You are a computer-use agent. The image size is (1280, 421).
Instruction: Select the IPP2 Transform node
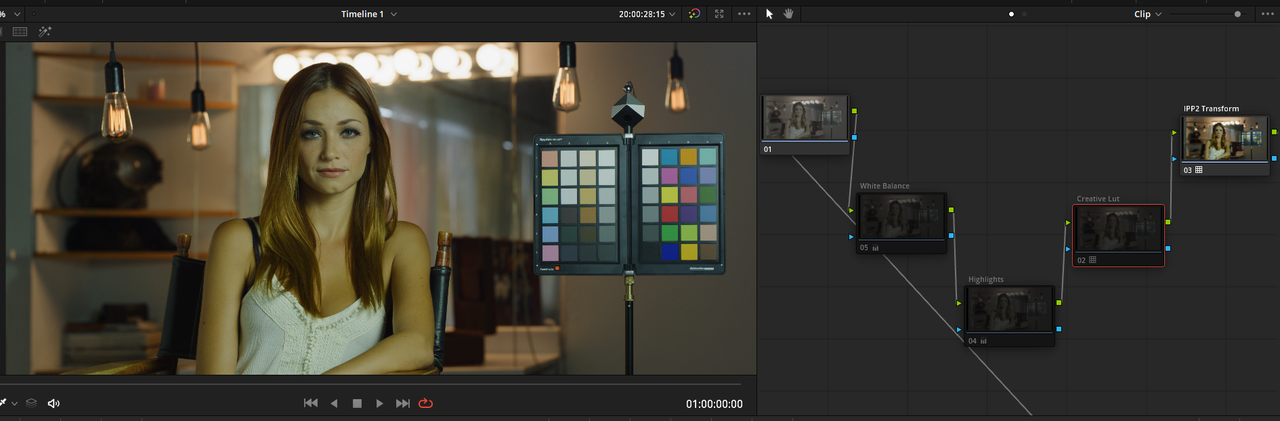click(x=1226, y=146)
